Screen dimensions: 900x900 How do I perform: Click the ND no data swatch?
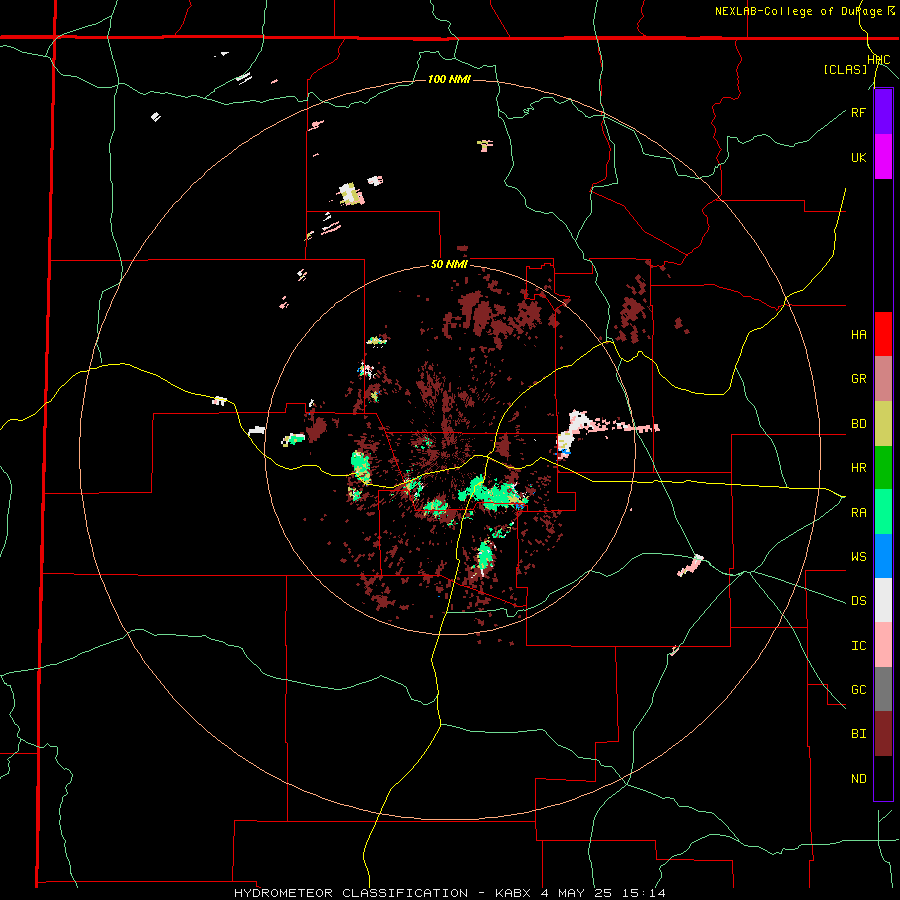tap(883, 778)
